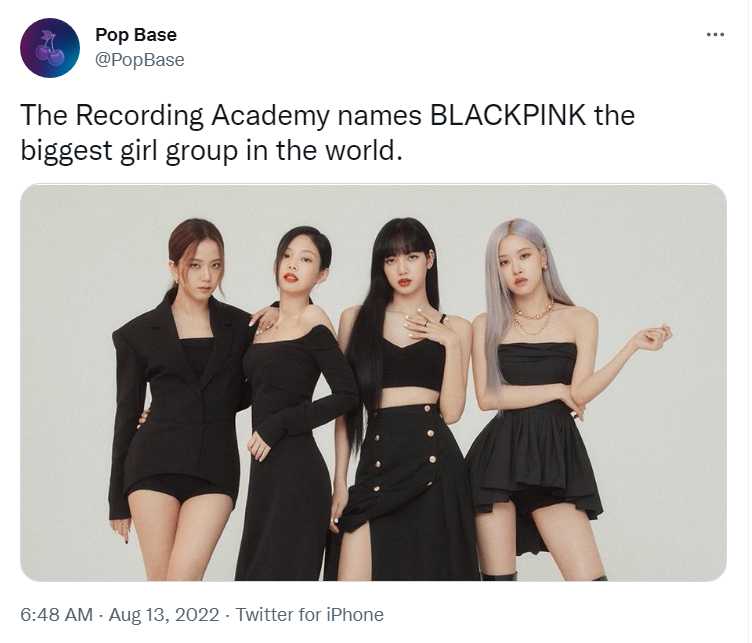The width and height of the screenshot is (752, 643).
Task: Click the Twitter for iPhone source label
Action: pyautogui.click(x=309, y=615)
